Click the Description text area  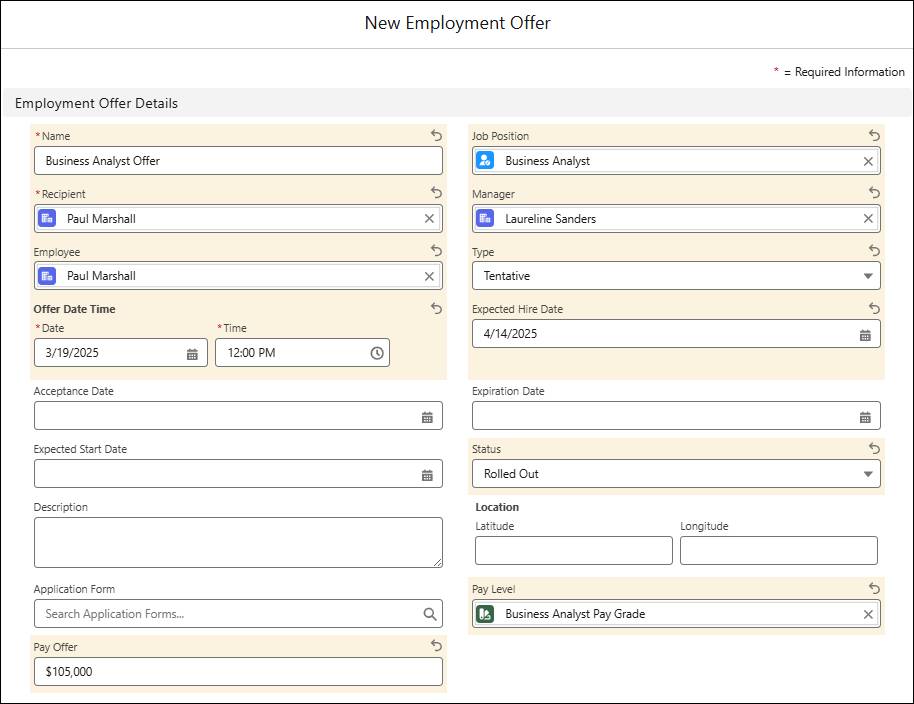coord(238,540)
